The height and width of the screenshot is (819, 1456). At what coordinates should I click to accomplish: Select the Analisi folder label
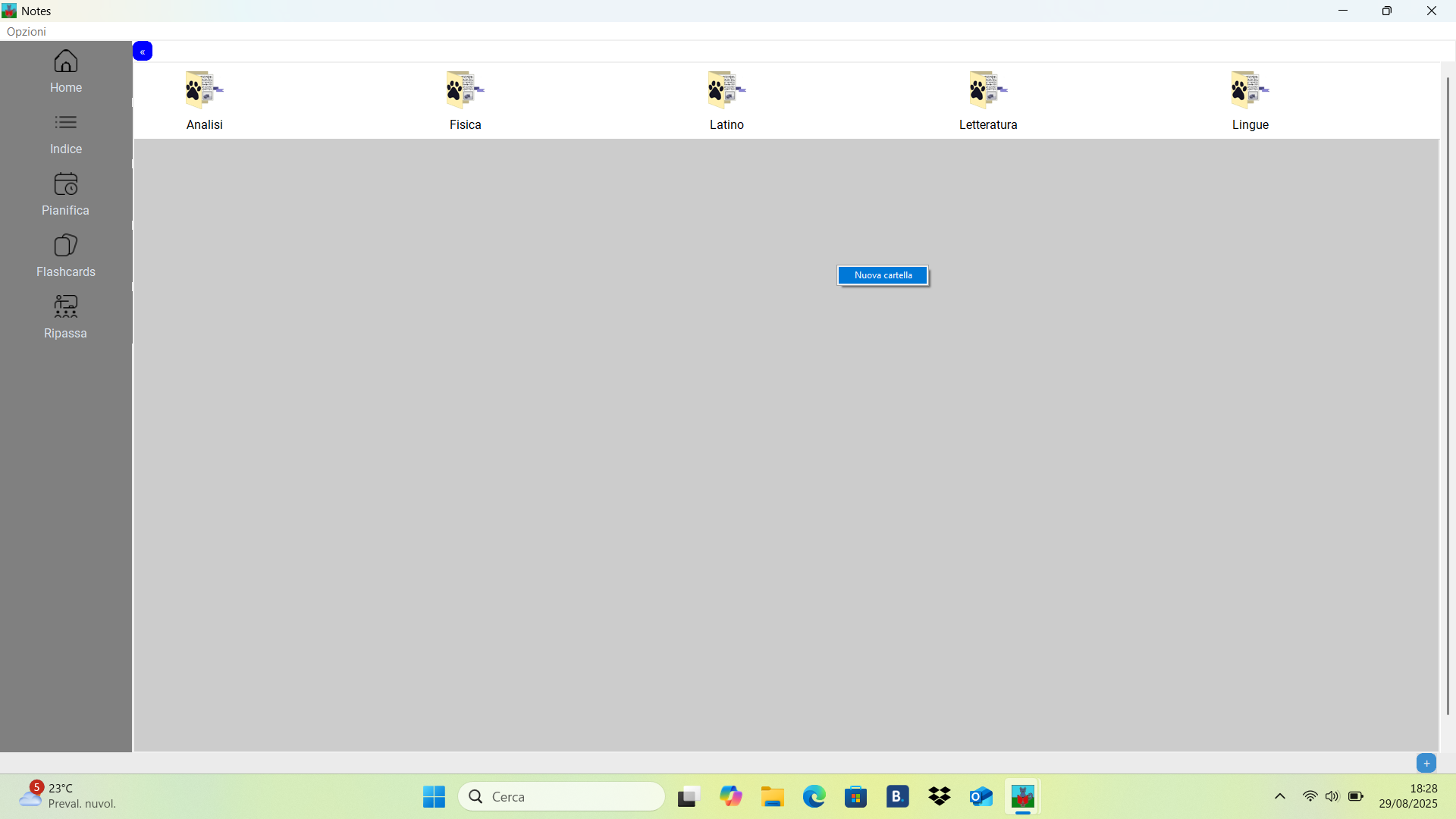pyautogui.click(x=205, y=124)
